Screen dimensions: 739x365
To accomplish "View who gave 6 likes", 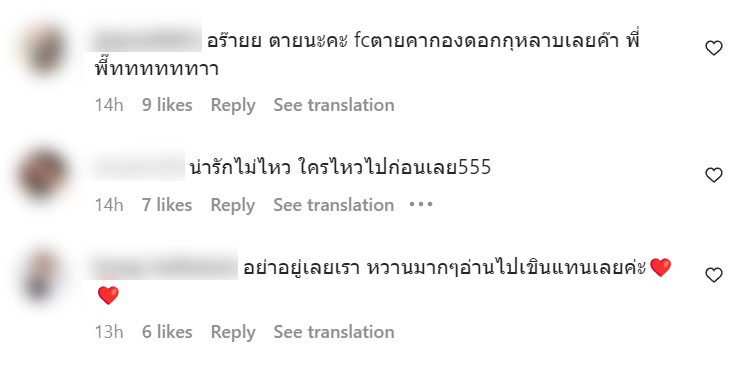I will click(167, 332).
